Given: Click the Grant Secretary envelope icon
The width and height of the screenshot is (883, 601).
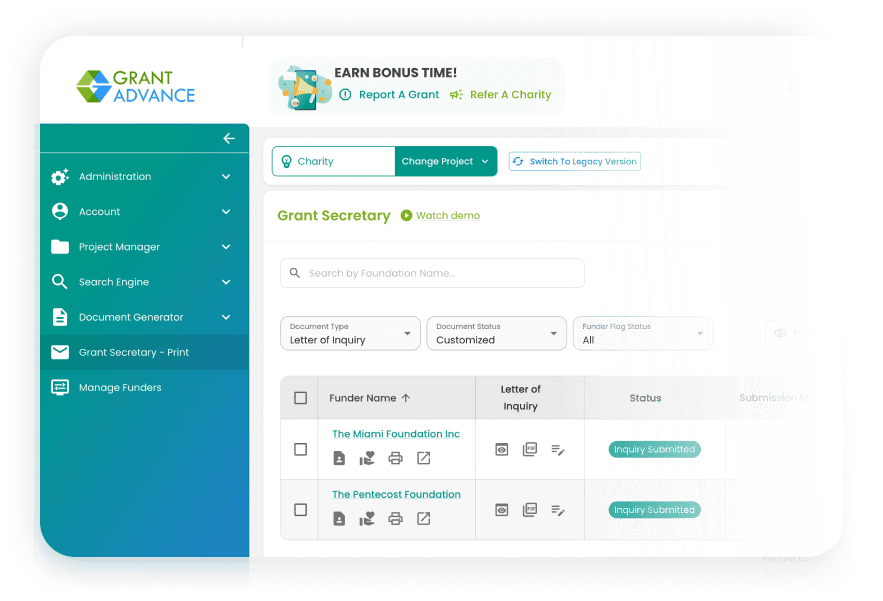Looking at the screenshot, I should tap(60, 352).
